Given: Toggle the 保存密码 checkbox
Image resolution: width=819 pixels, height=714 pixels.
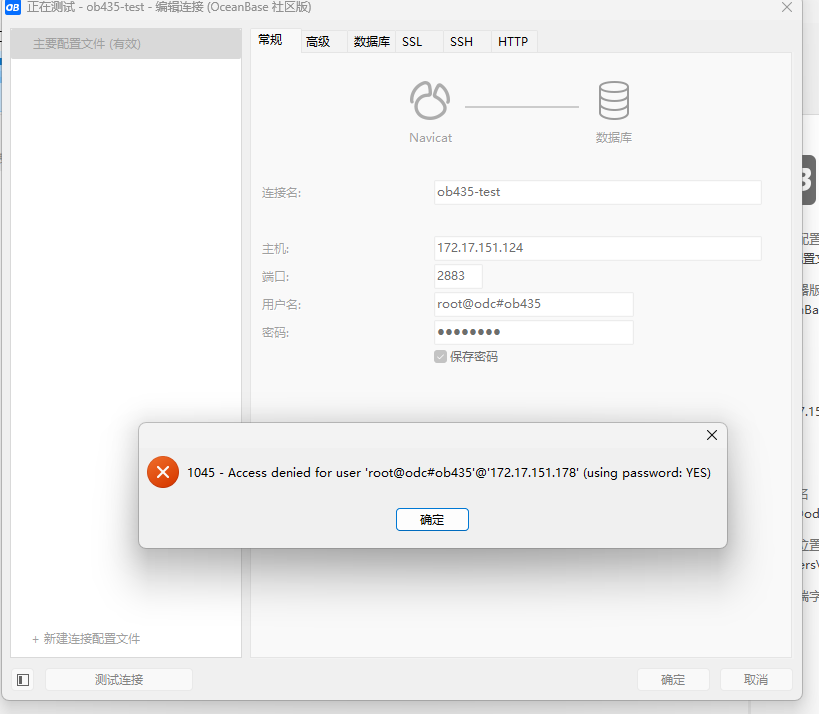Looking at the screenshot, I should 440,357.
